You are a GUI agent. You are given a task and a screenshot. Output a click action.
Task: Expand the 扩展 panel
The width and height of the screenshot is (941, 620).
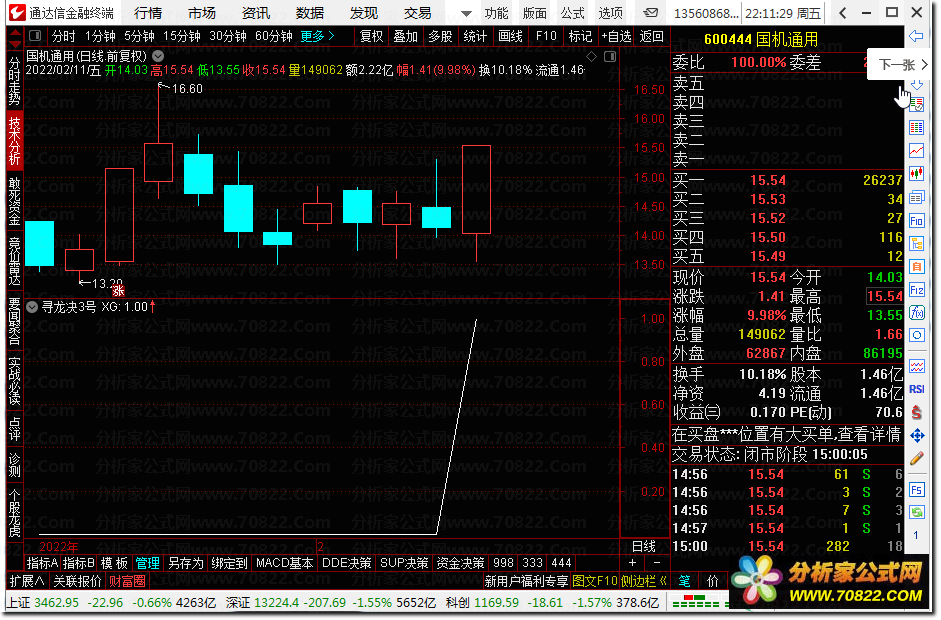click(x=26, y=581)
